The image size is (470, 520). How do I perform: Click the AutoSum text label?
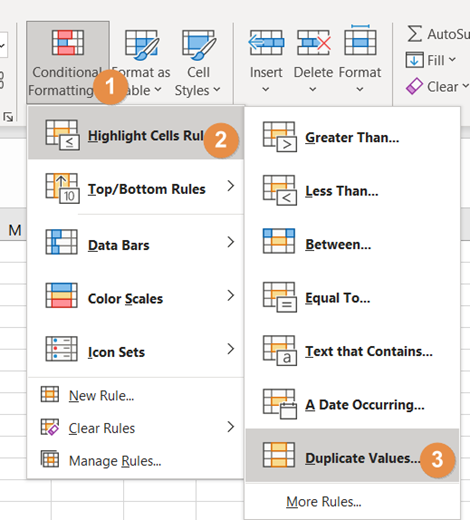pyautogui.click(x=449, y=34)
